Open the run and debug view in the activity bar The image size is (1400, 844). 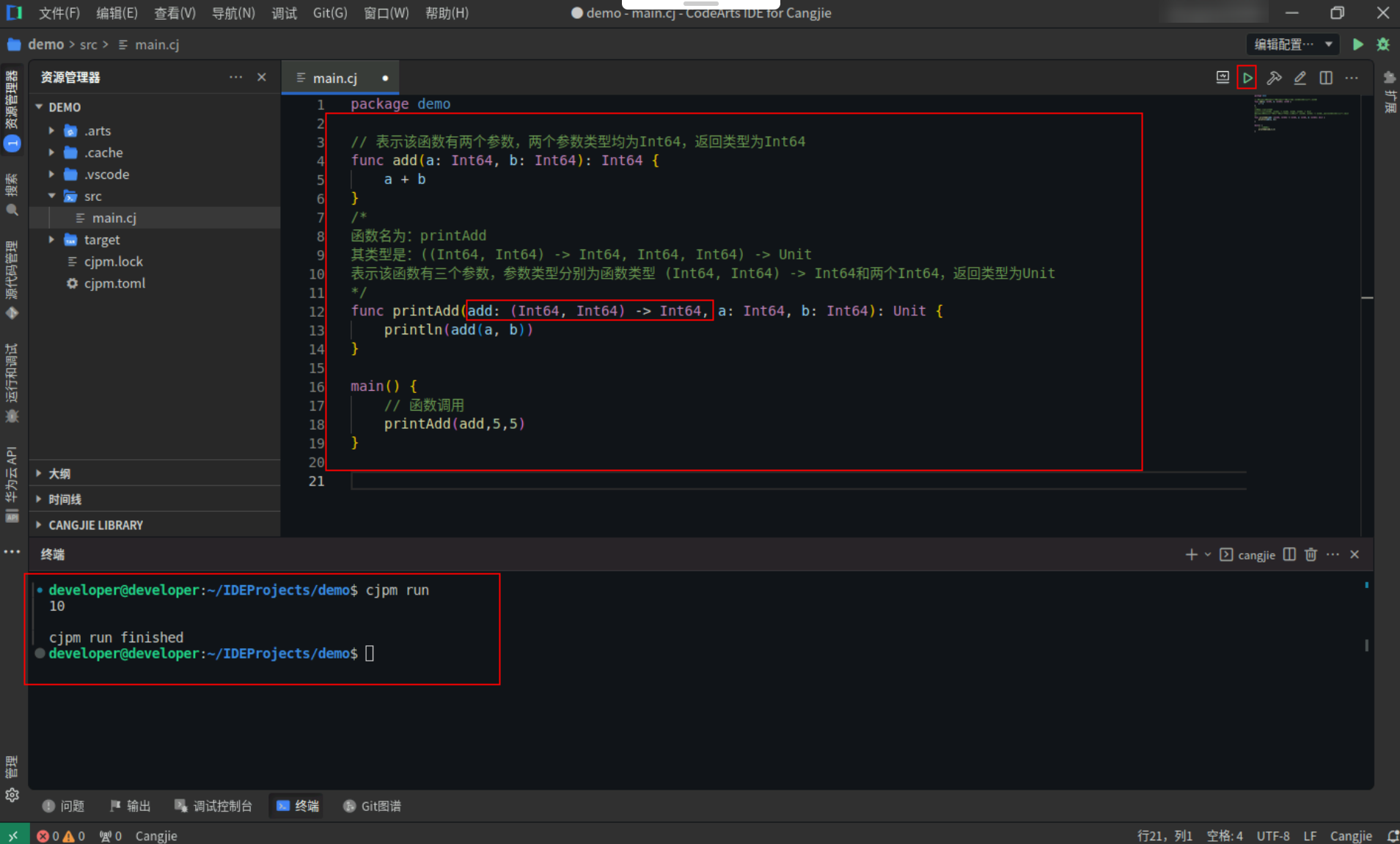tap(12, 383)
